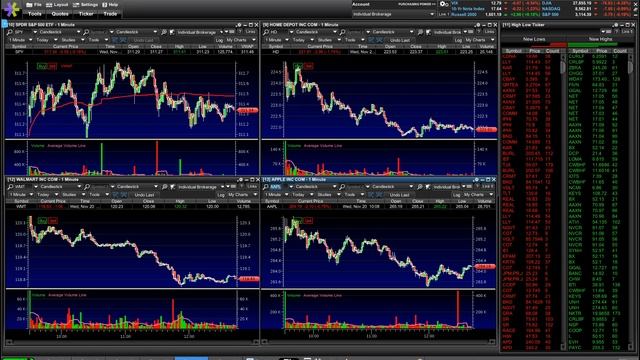Click the compare-symbol magnifier in Apple chart
Screen dimensions: 640x360
pos(342,187)
